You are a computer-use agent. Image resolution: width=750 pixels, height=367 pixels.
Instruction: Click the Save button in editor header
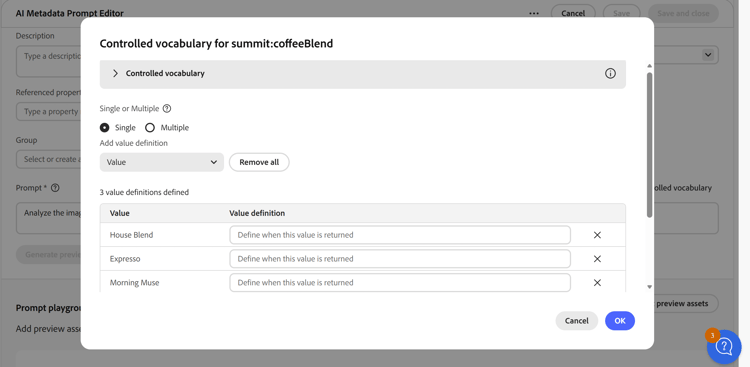[x=621, y=13]
